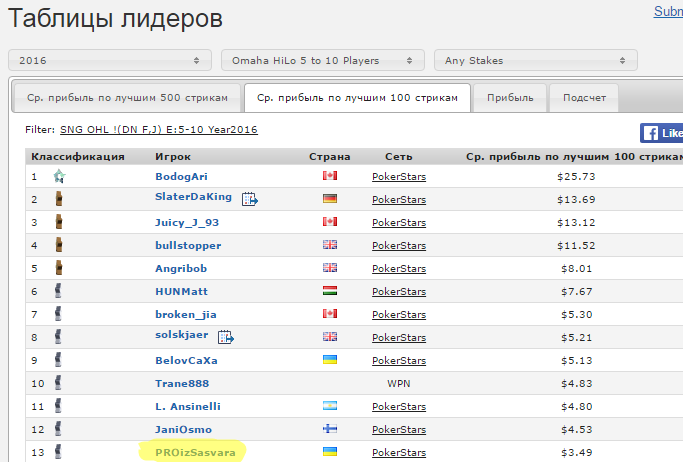Screen dimensions: 683x462
Task: Open the Omaha HiLo 5 to 10 Players dropdown
Action: pos(323,60)
